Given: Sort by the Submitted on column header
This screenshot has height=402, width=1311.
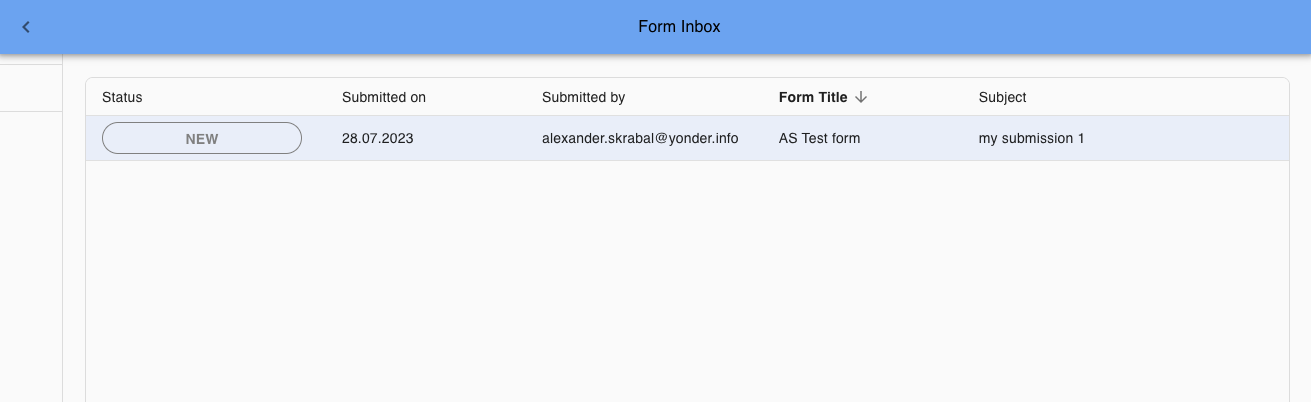Looking at the screenshot, I should [x=383, y=97].
